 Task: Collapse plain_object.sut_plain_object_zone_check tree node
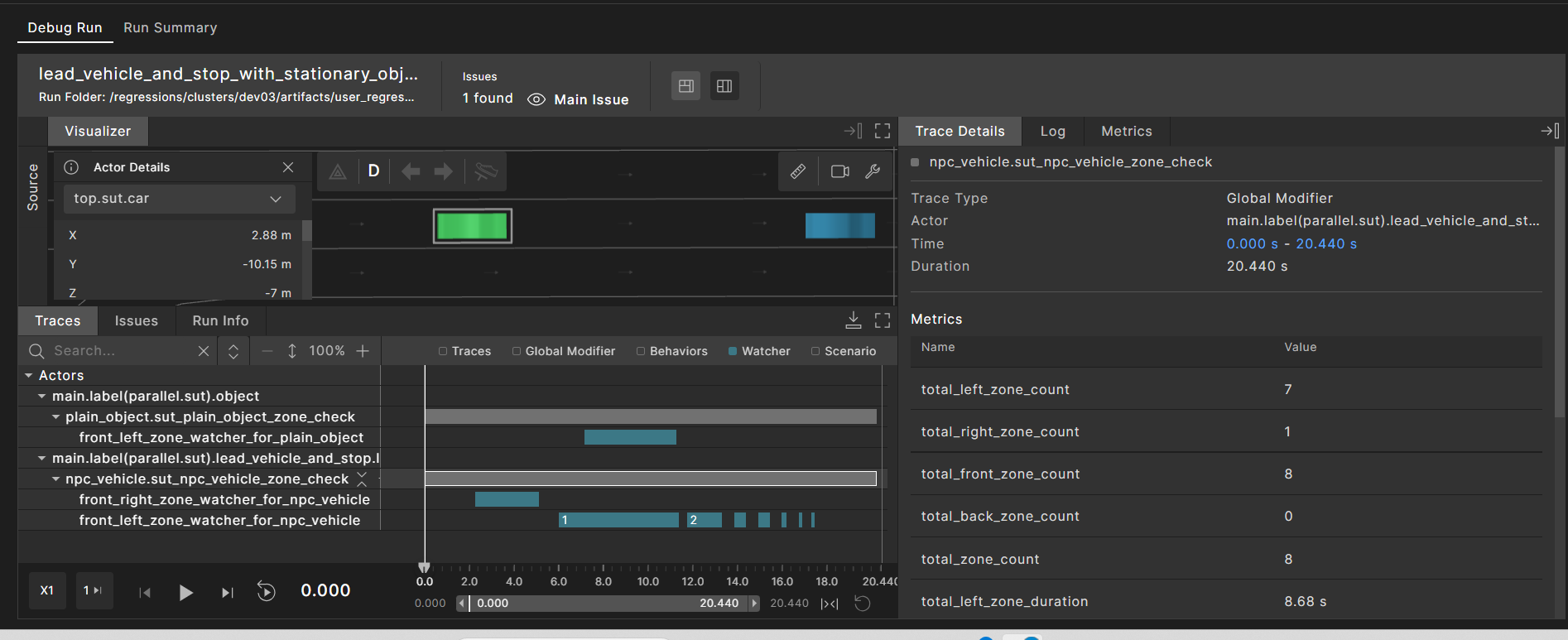[x=56, y=417]
